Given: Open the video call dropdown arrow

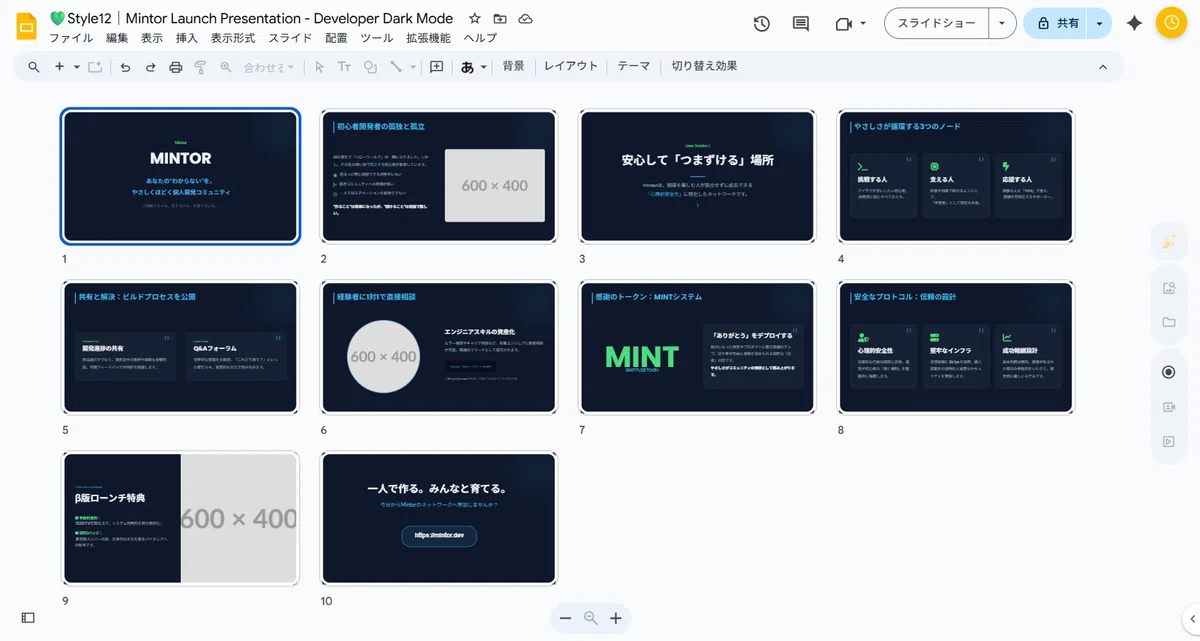Looking at the screenshot, I should [x=863, y=23].
